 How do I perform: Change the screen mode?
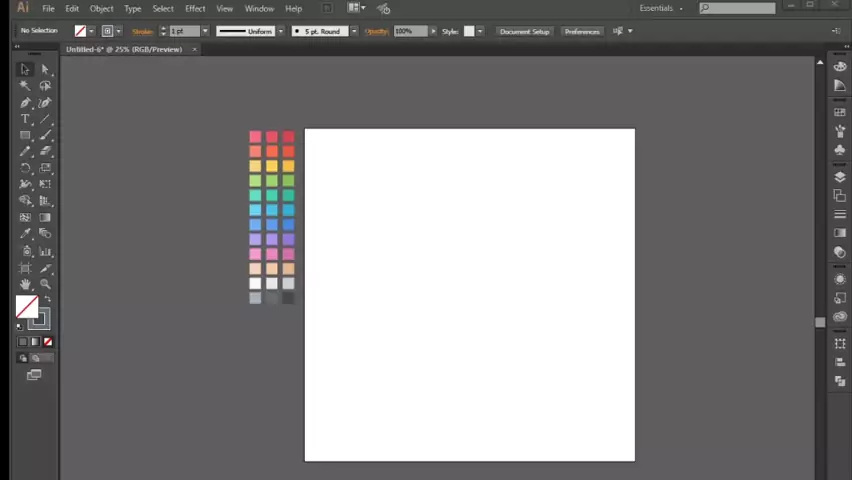click(34, 375)
